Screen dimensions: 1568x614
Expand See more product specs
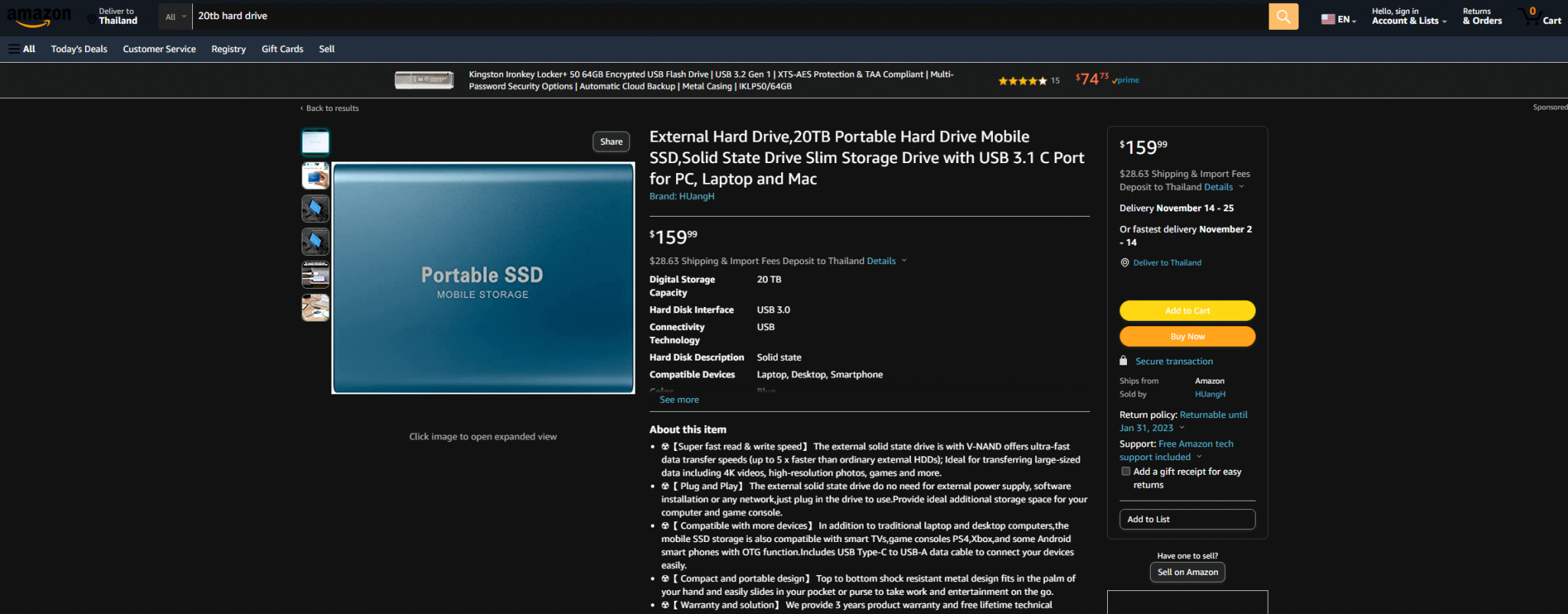[679, 400]
